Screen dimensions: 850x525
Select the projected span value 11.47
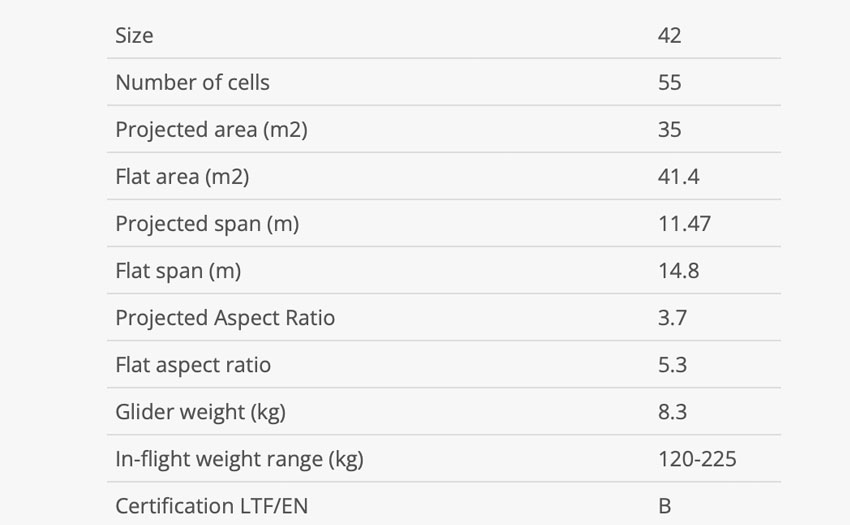(x=684, y=224)
